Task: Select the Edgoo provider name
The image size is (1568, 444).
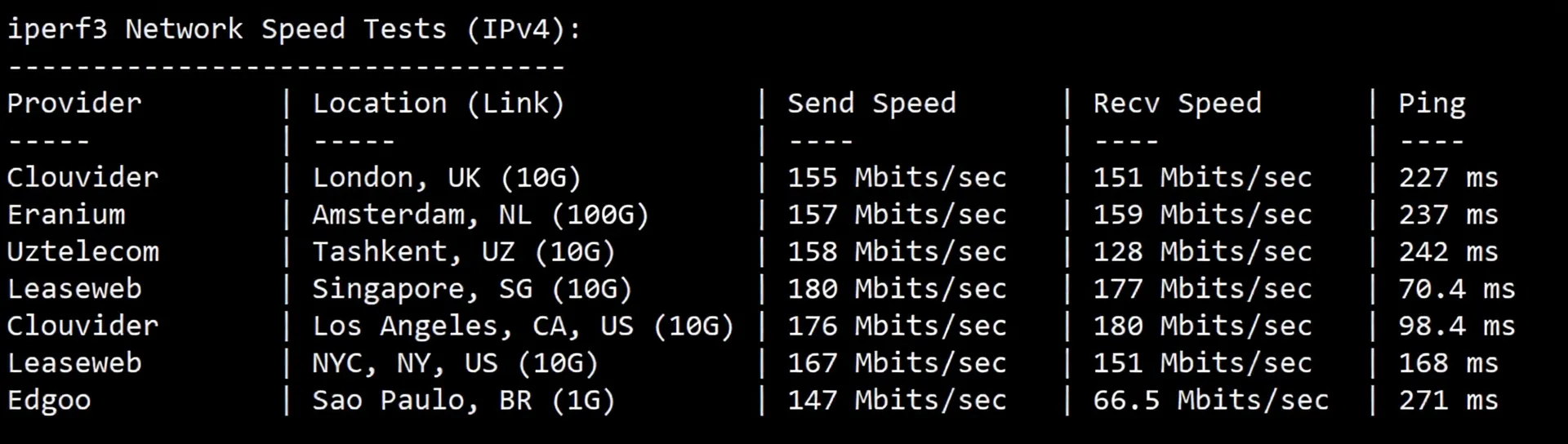Action: pos(49,401)
